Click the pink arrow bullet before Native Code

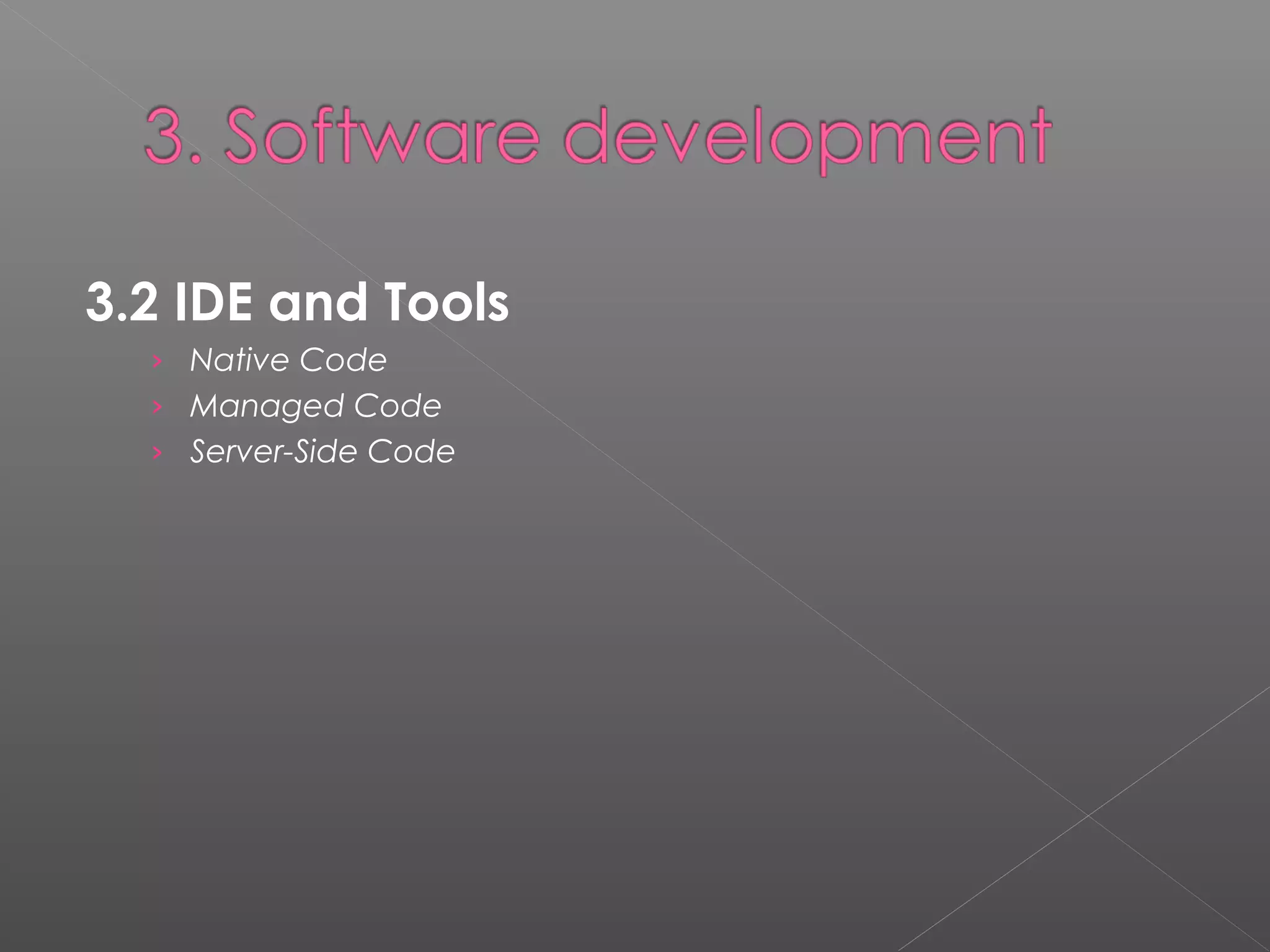pos(158,361)
